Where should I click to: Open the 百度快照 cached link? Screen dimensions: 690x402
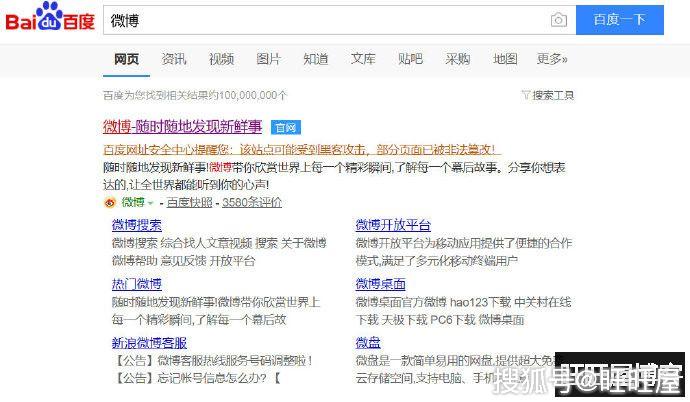[189, 202]
